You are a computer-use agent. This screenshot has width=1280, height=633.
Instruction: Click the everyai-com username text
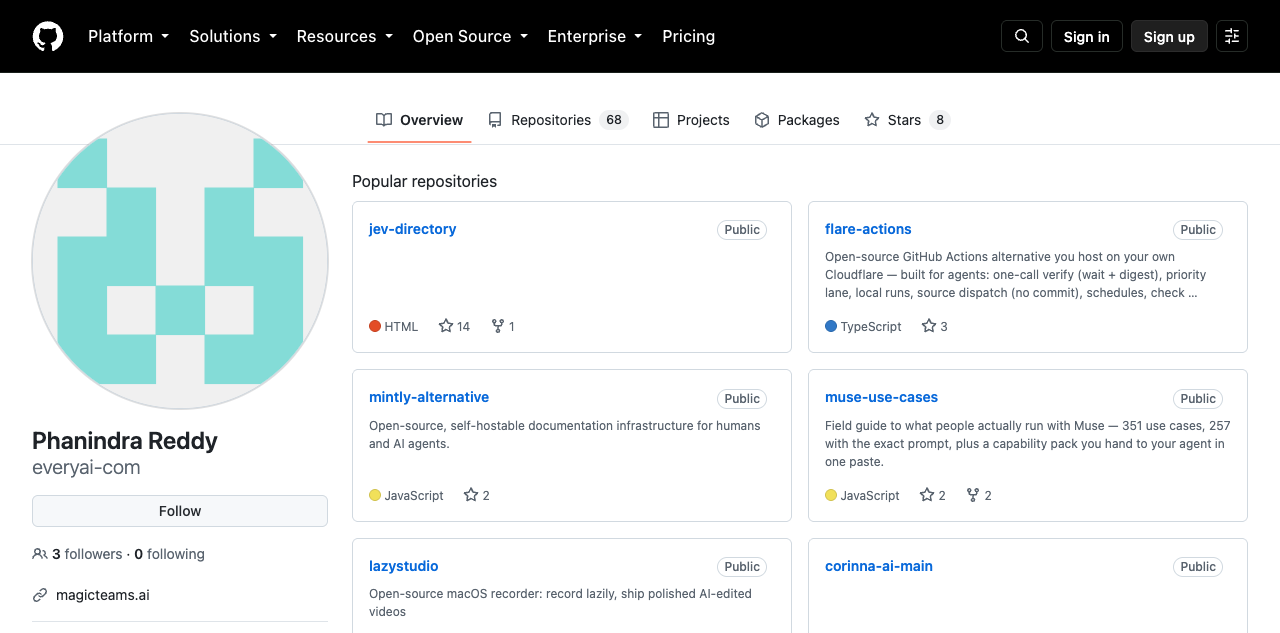(x=86, y=468)
